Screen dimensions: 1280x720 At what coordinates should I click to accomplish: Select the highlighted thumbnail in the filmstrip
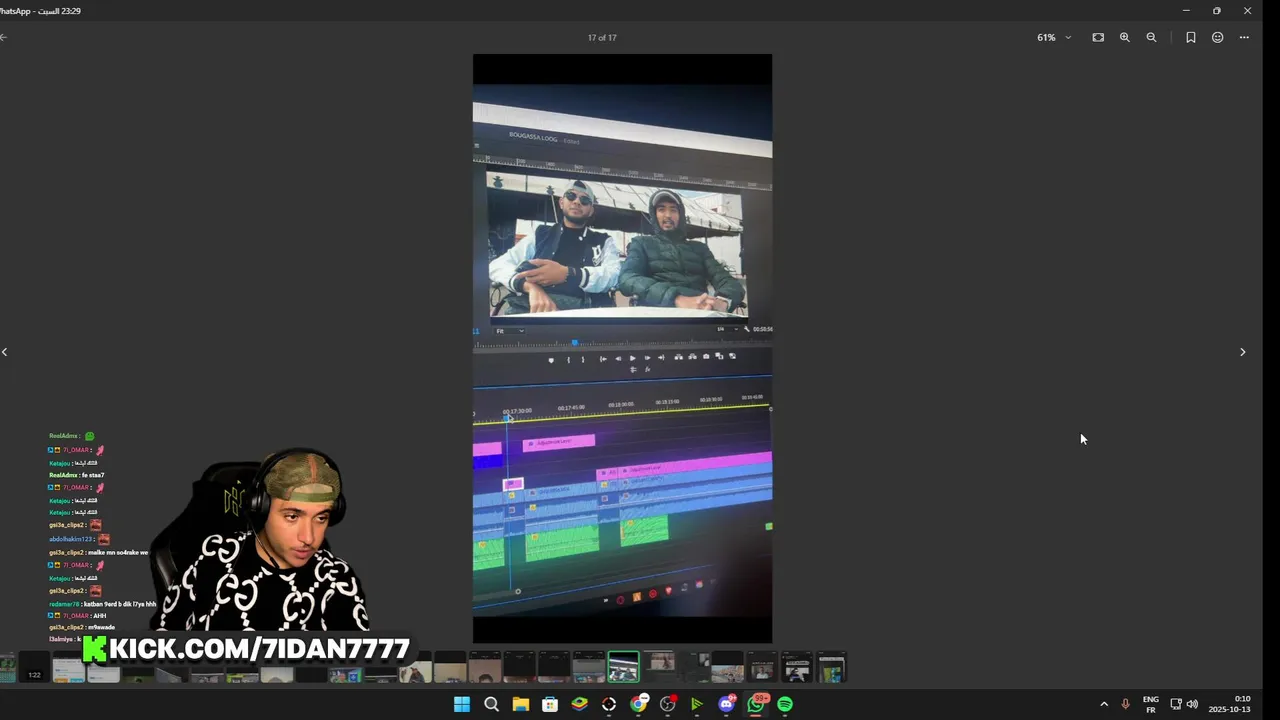pyautogui.click(x=623, y=667)
